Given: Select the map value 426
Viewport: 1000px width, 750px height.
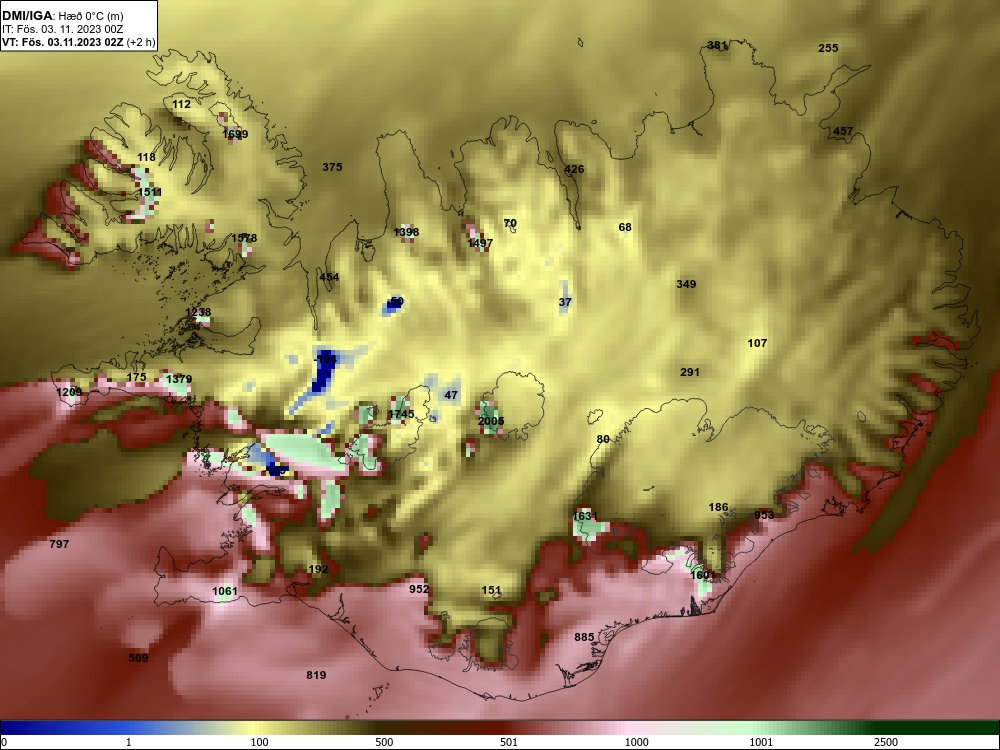Looking at the screenshot, I should 574,169.
